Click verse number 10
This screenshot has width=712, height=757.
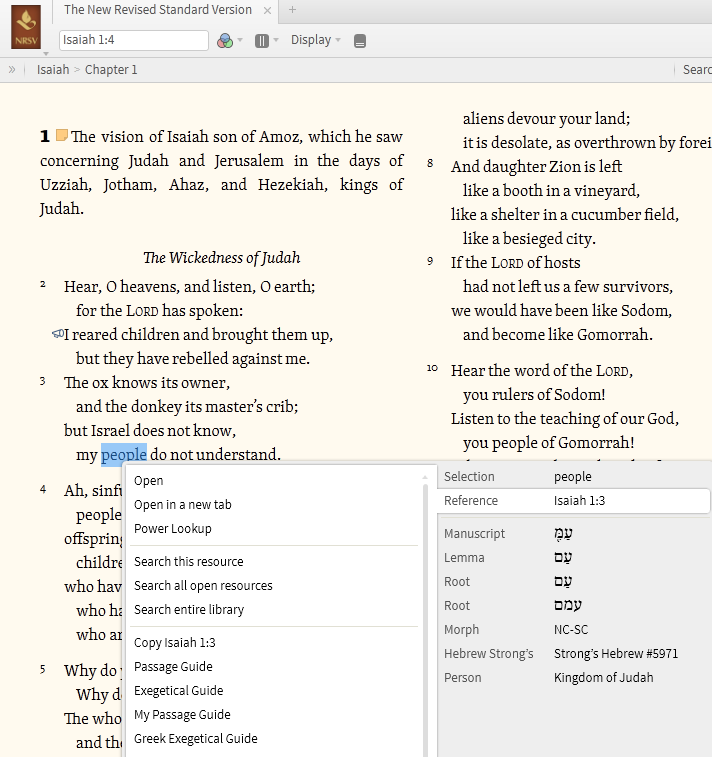click(432, 368)
